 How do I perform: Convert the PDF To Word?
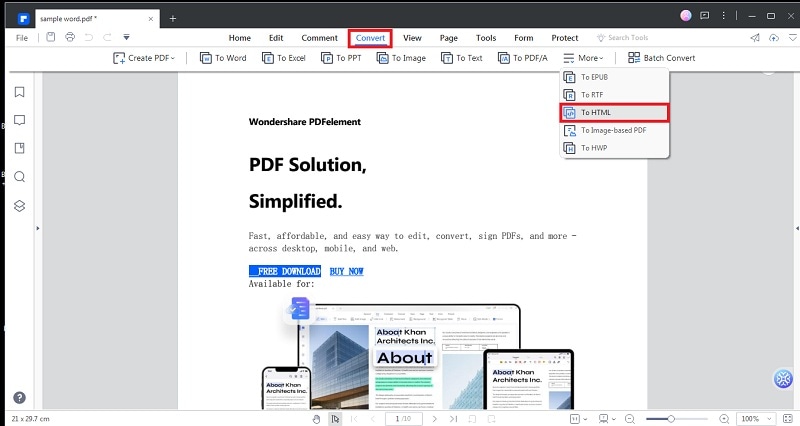coord(223,58)
